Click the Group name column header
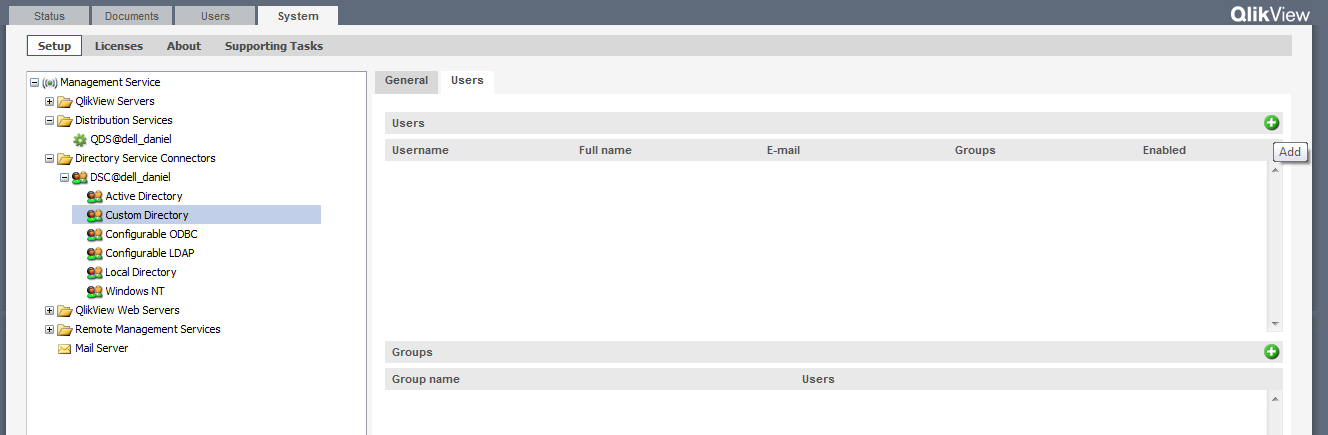The height and width of the screenshot is (435, 1328). click(x=426, y=379)
